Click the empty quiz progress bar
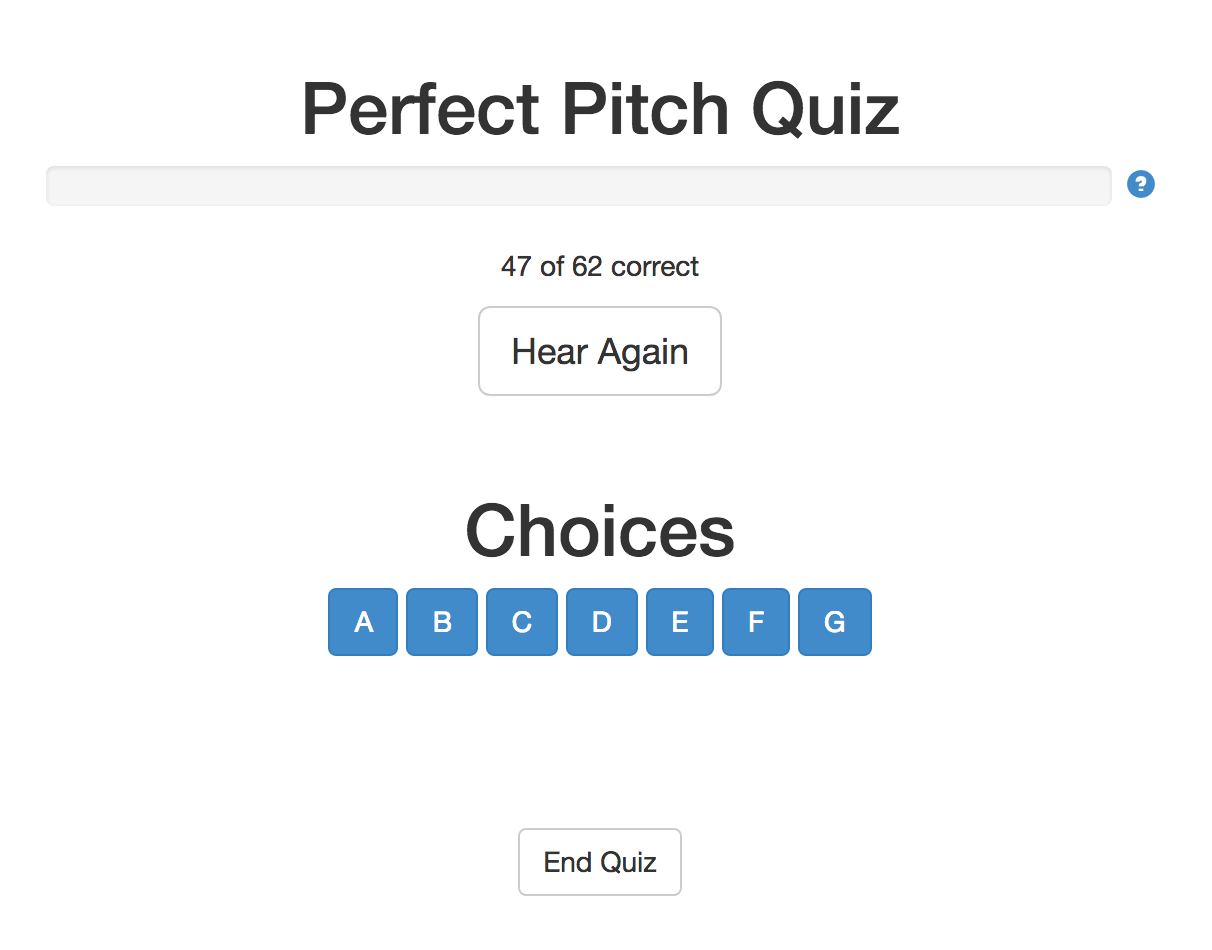 pyautogui.click(x=579, y=186)
